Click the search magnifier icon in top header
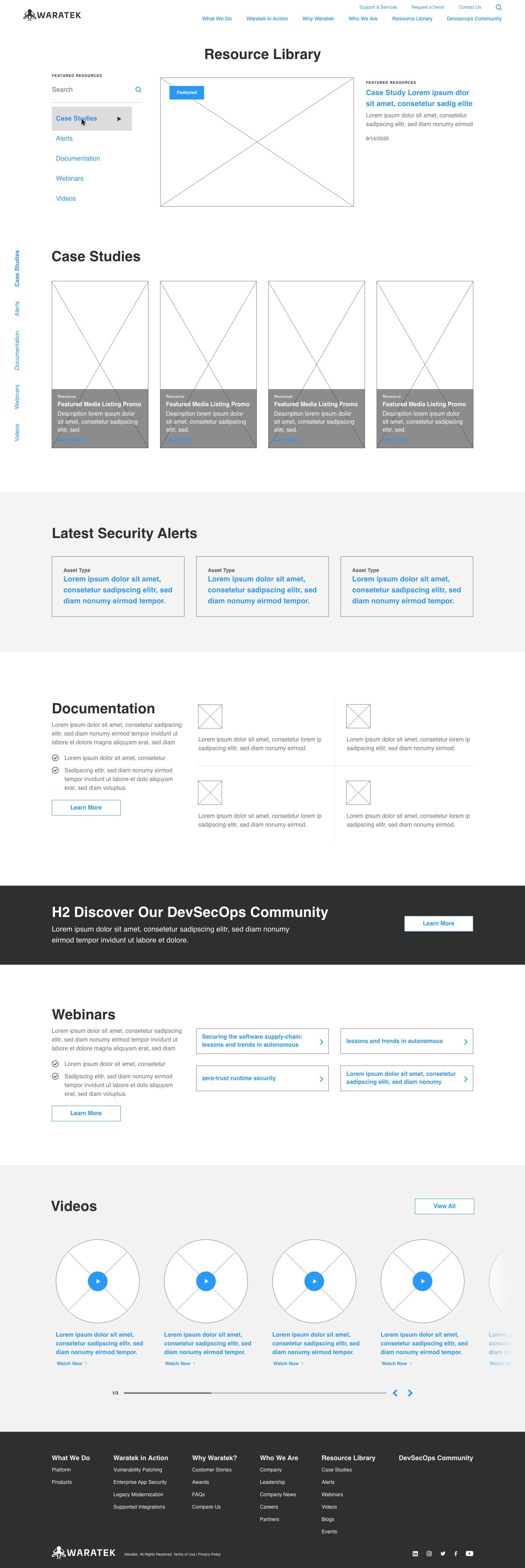The width and height of the screenshot is (525, 1568). pos(498,7)
